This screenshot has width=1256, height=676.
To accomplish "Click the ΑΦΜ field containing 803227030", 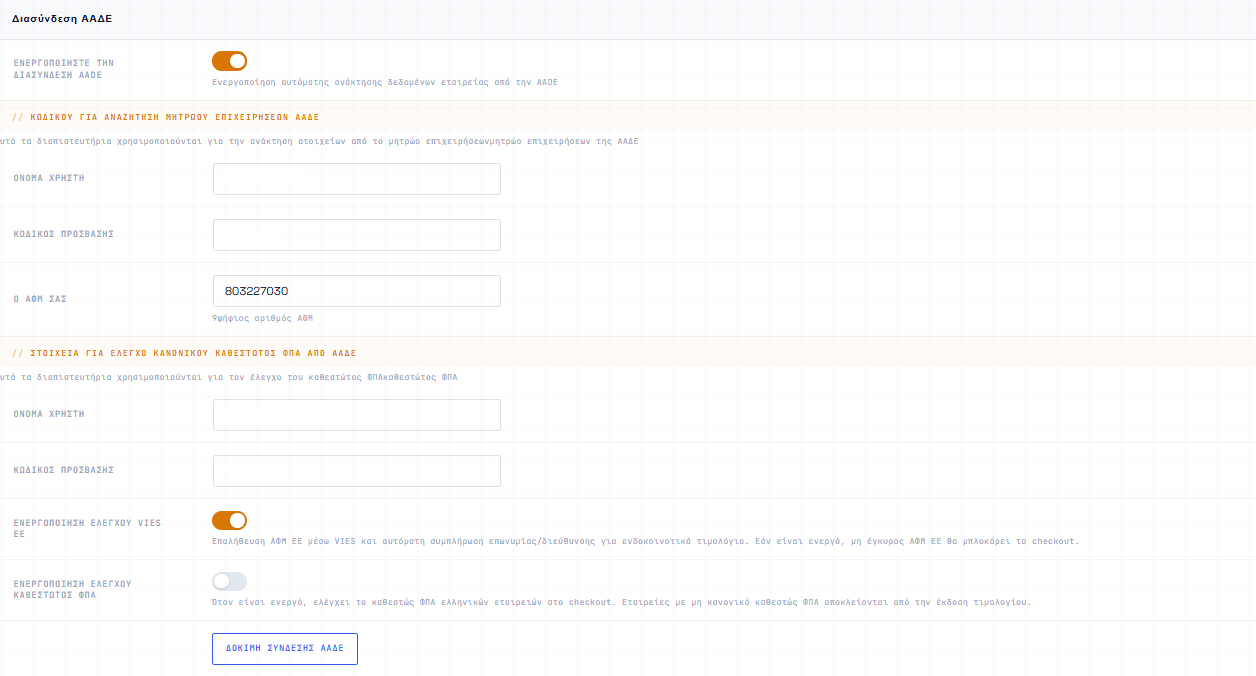I will [x=356, y=291].
